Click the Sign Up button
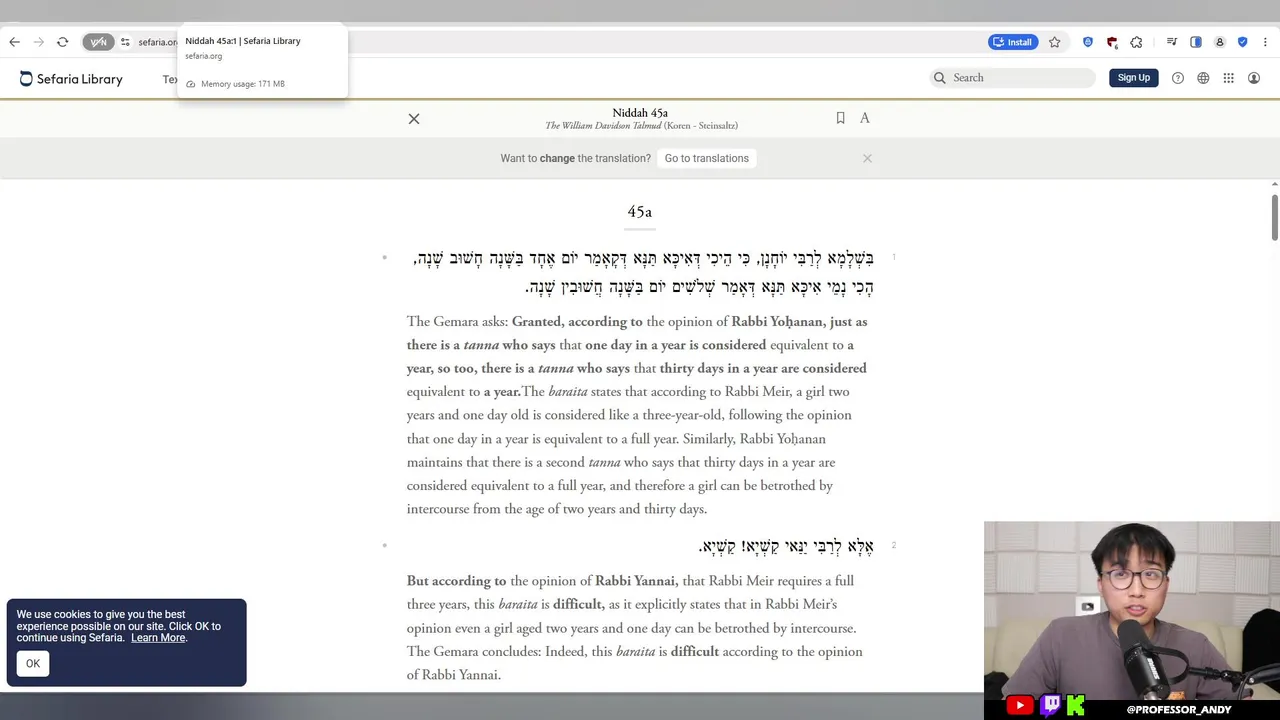This screenshot has width=1280, height=720. tap(1134, 78)
